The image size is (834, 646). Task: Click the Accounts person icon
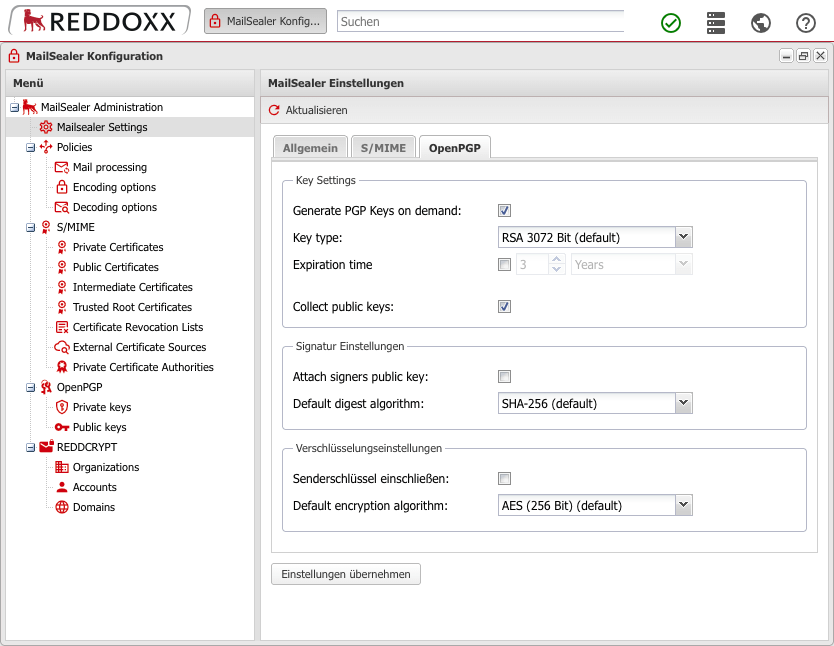pyautogui.click(x=62, y=487)
